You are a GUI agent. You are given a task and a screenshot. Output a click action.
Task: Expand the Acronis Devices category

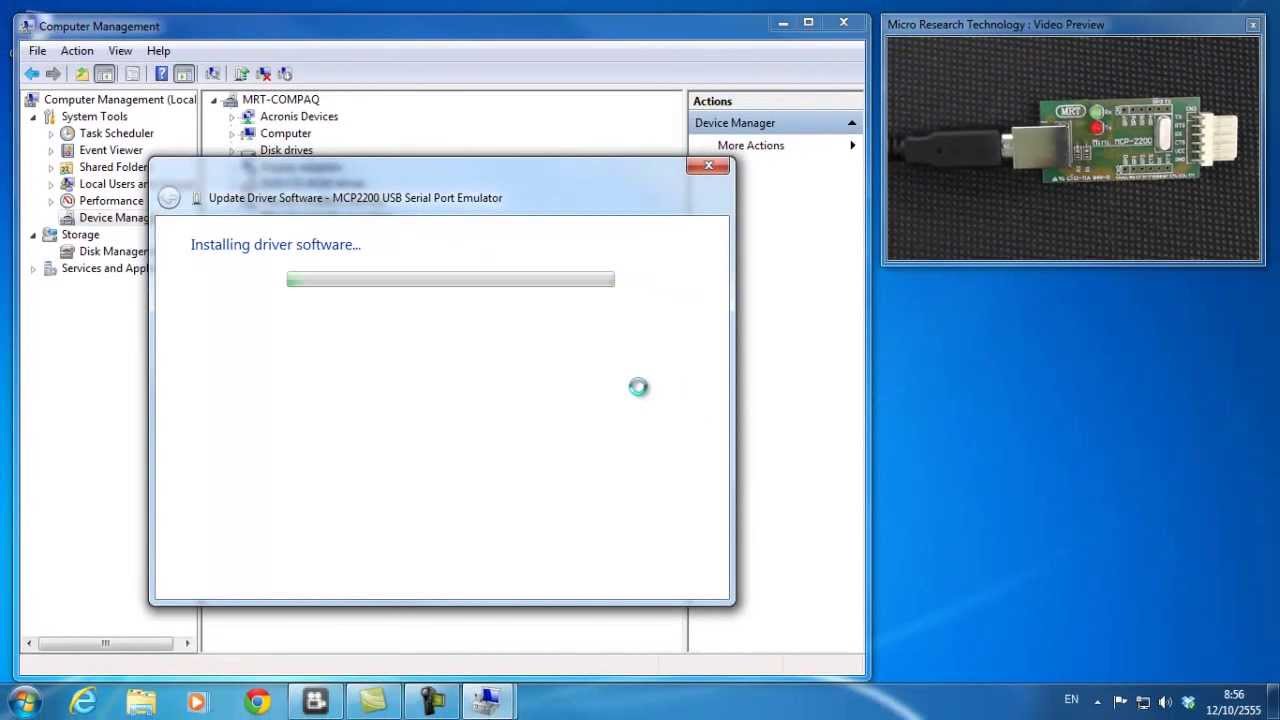232,117
